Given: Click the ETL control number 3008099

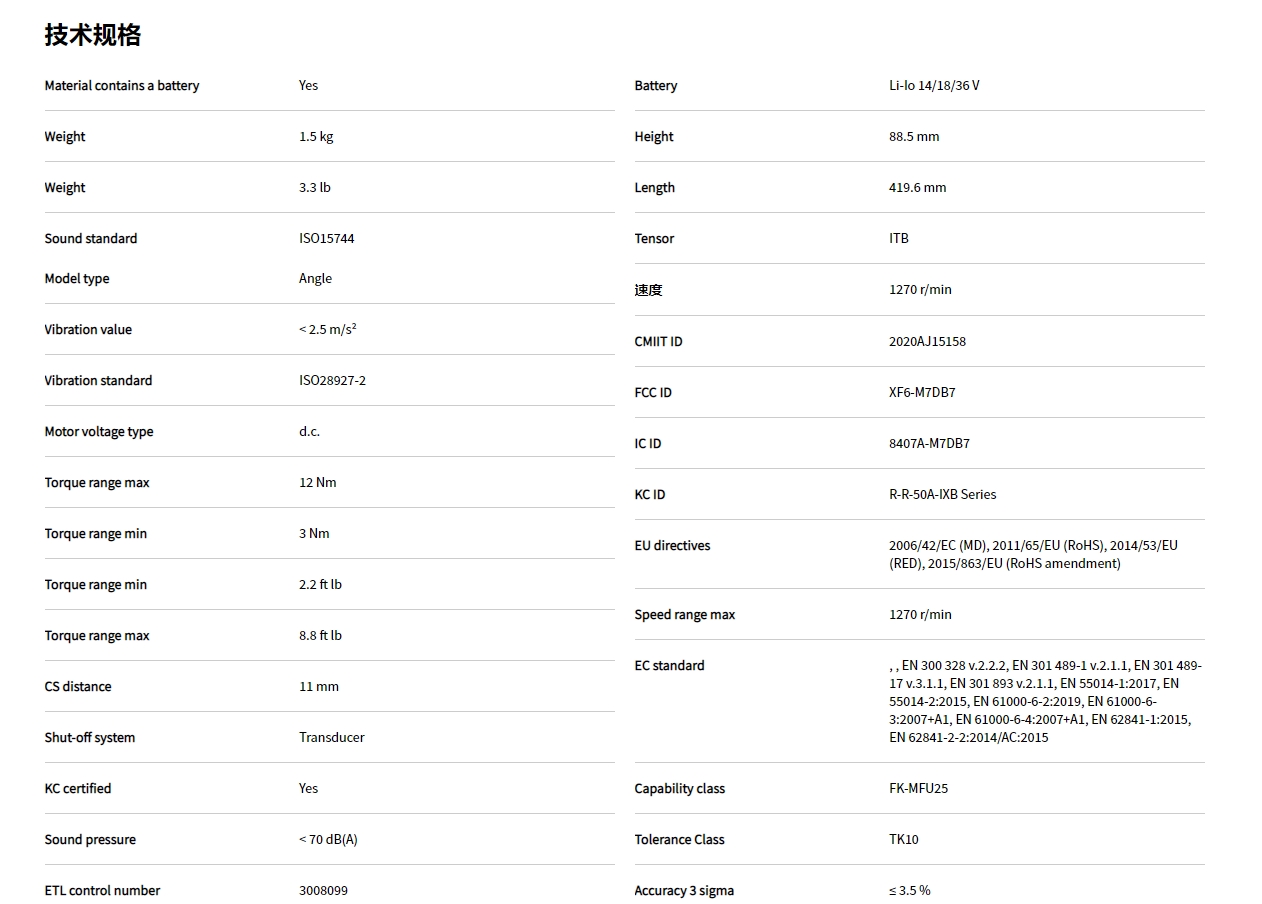Looking at the screenshot, I should click(x=323, y=891).
